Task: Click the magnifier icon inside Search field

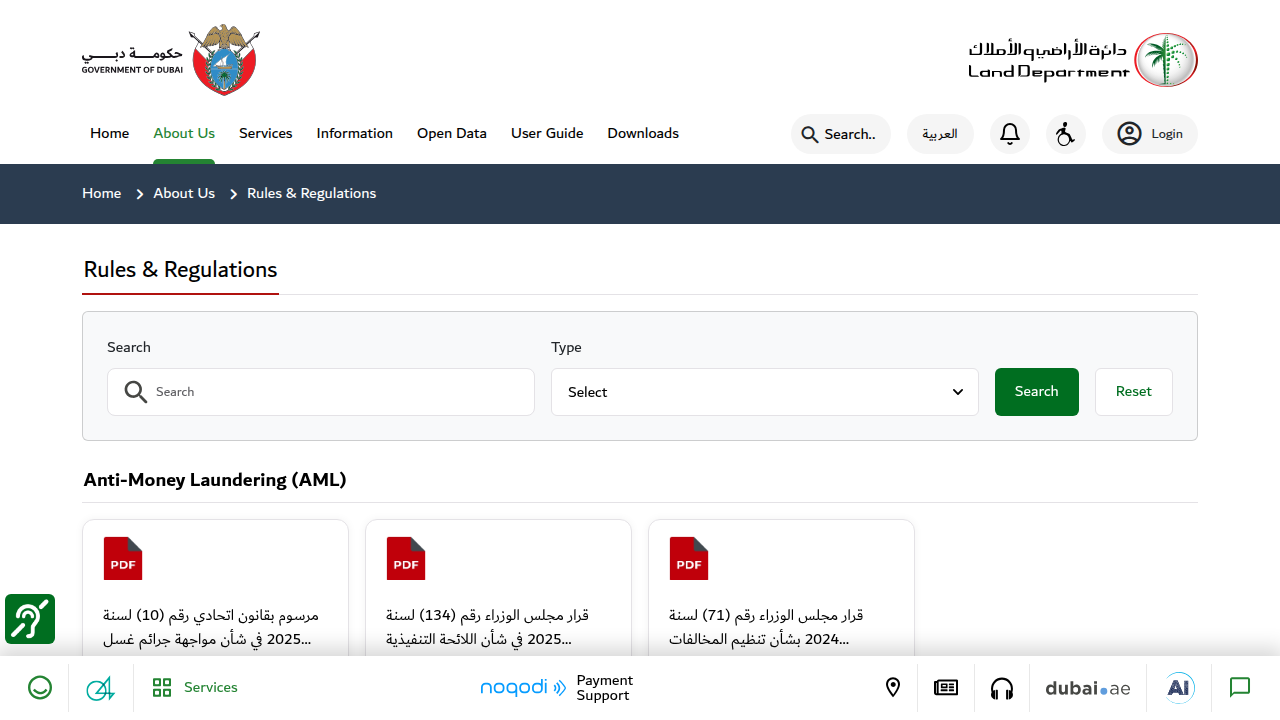Action: pyautogui.click(x=136, y=392)
